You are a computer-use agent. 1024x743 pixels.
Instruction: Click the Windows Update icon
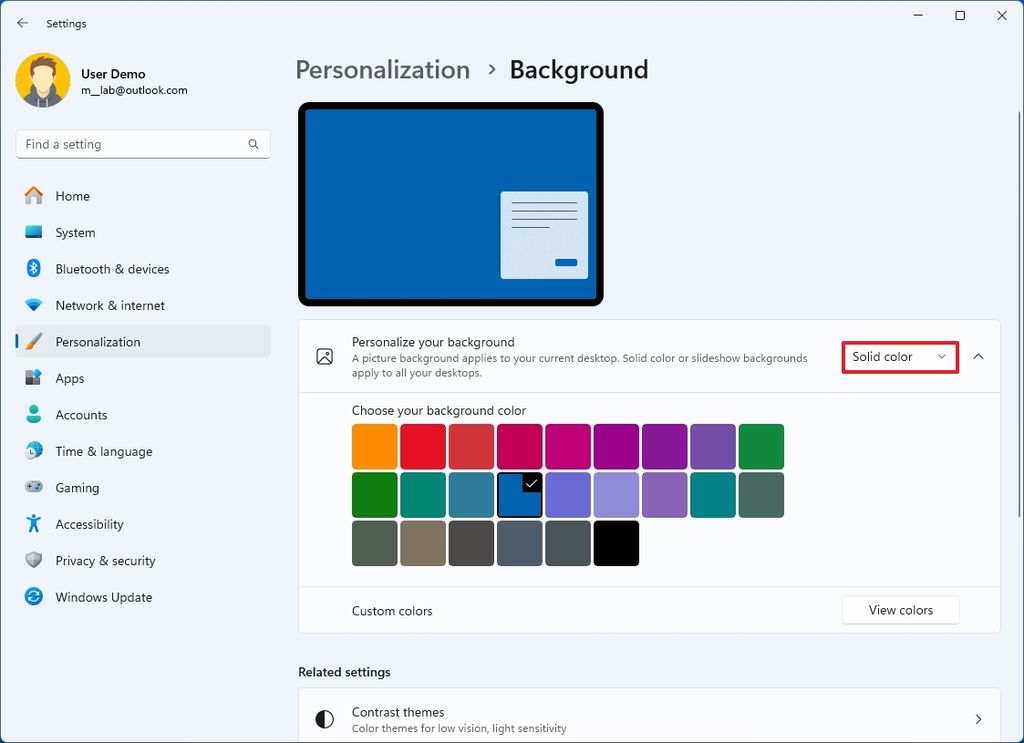[34, 597]
